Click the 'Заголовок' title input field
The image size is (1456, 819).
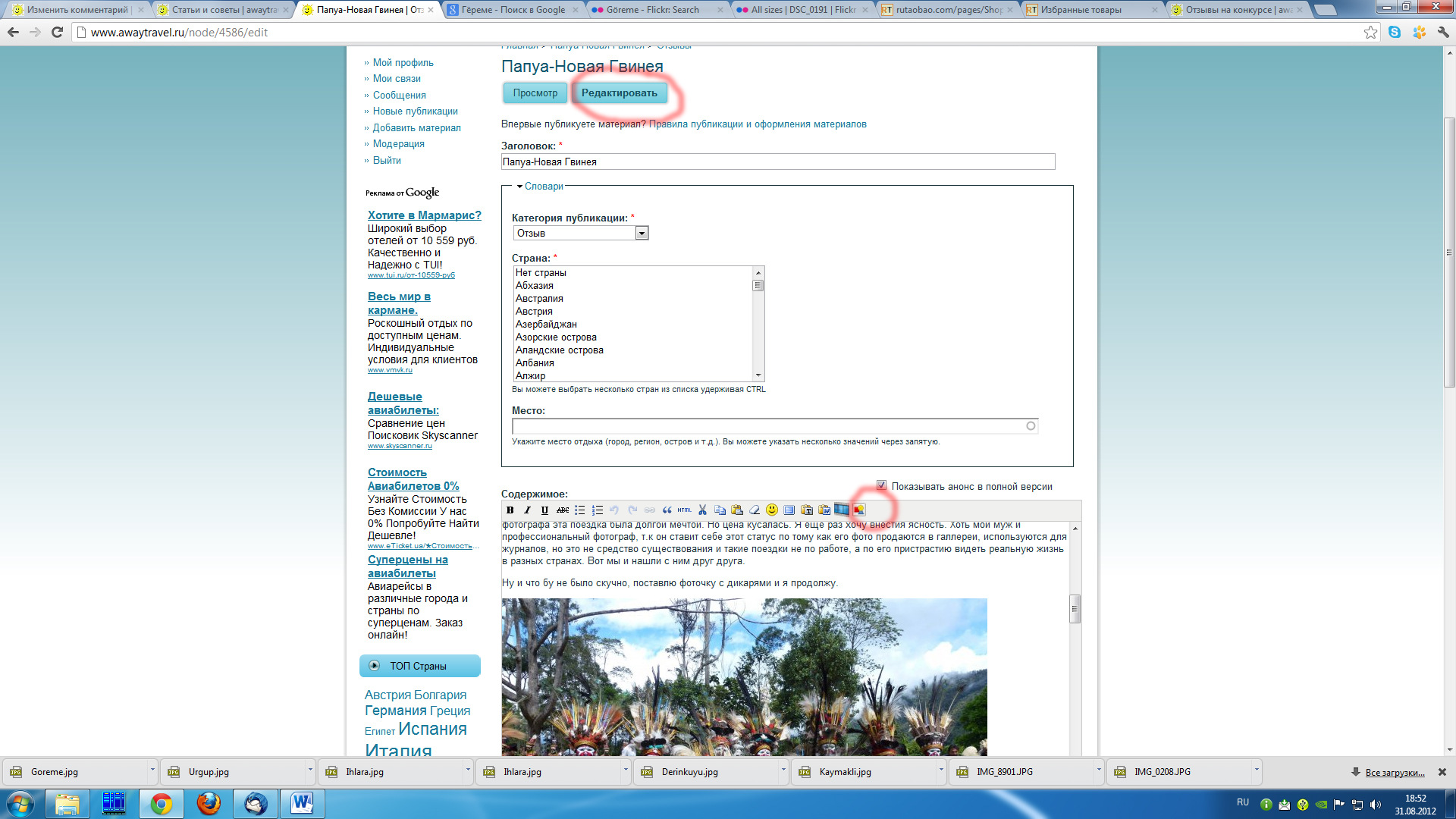778,162
